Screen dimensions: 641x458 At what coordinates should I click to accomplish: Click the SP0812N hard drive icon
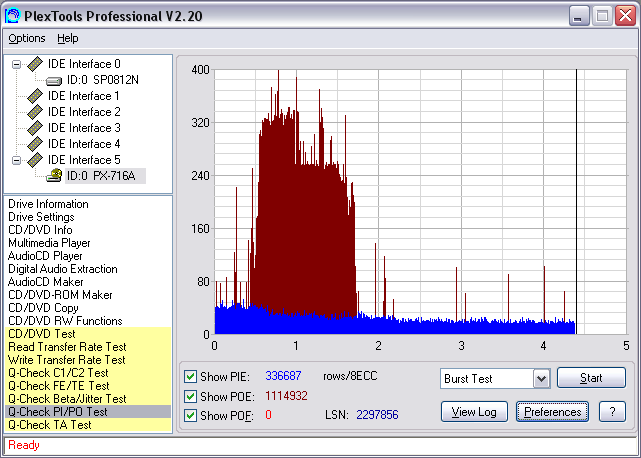[x=54, y=81]
